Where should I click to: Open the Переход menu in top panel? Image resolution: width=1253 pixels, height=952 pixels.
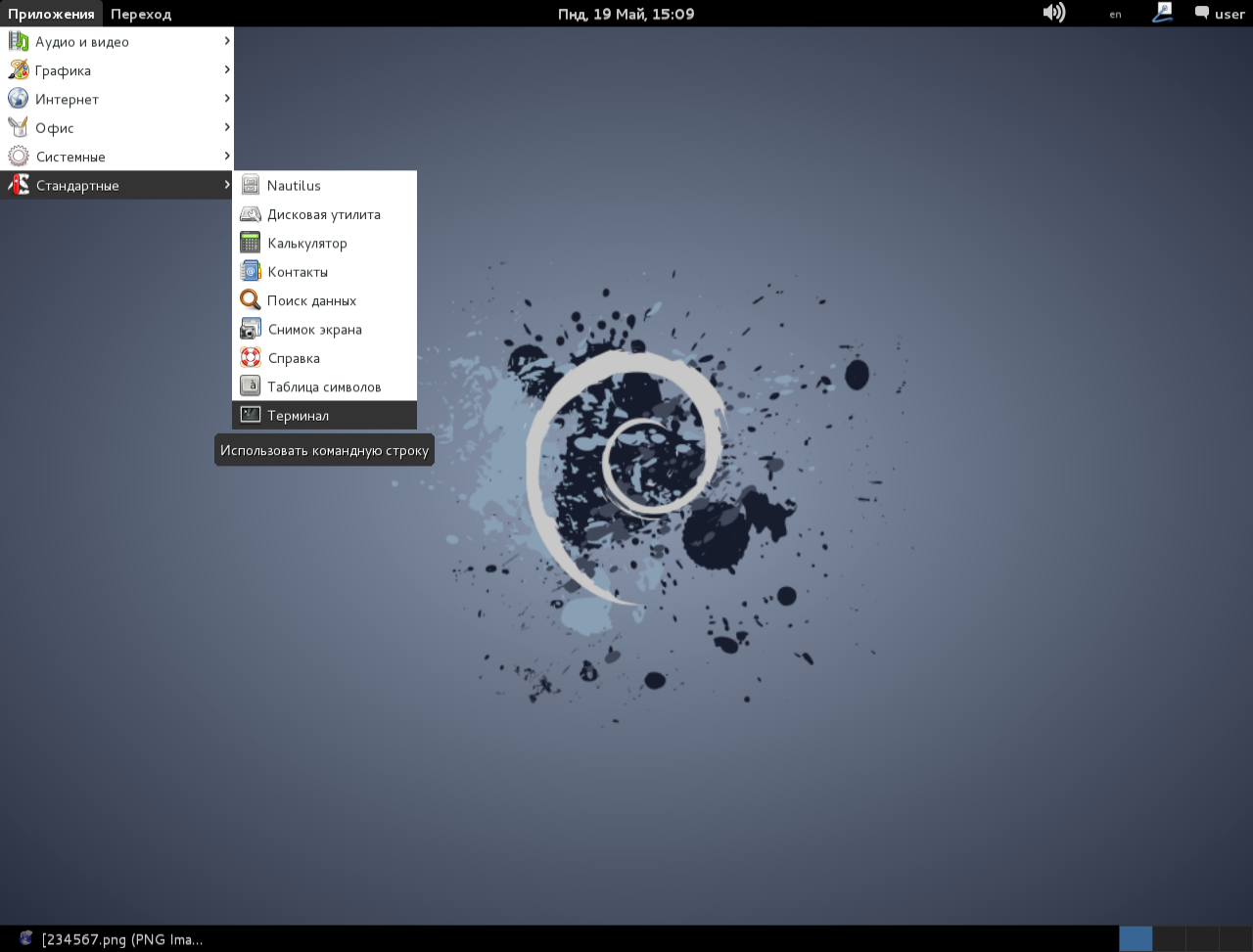coord(141,14)
